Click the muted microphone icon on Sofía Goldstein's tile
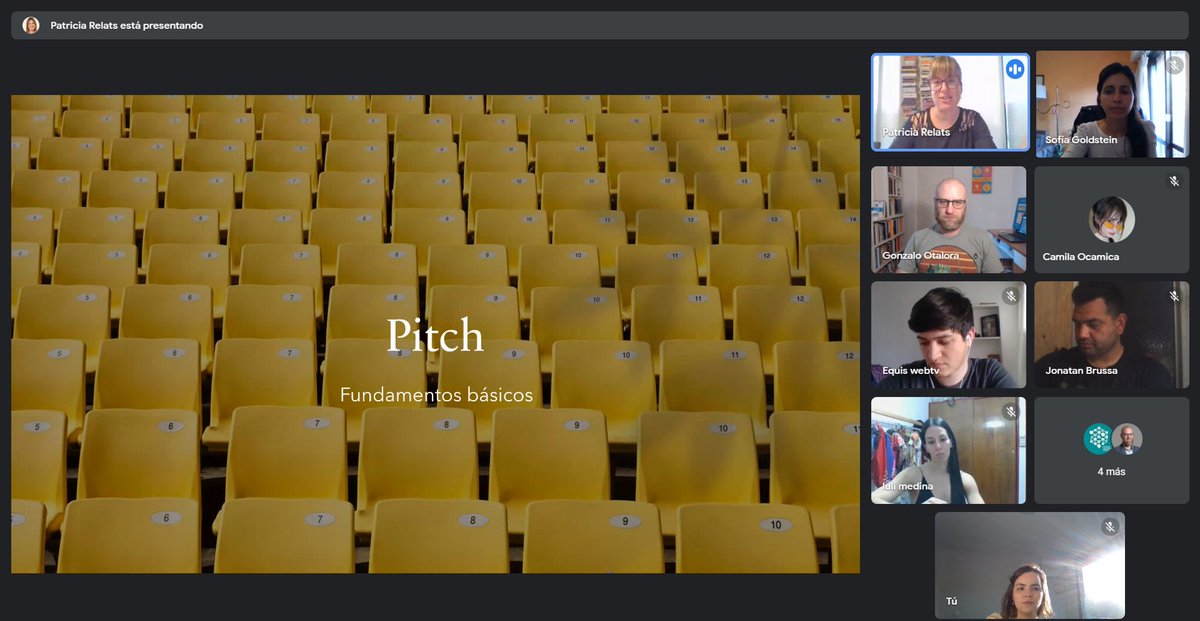Viewport: 1200px width, 621px height. tap(1173, 65)
